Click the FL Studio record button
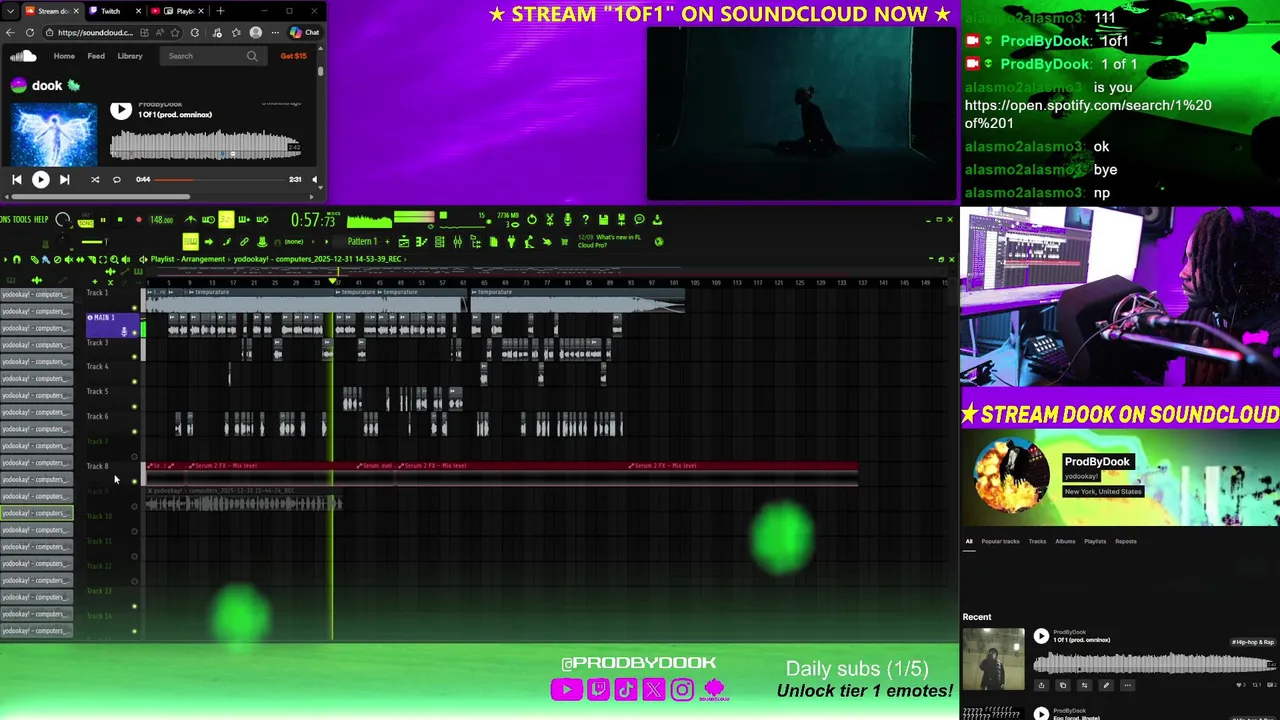The height and width of the screenshot is (720, 1280). click(x=139, y=219)
